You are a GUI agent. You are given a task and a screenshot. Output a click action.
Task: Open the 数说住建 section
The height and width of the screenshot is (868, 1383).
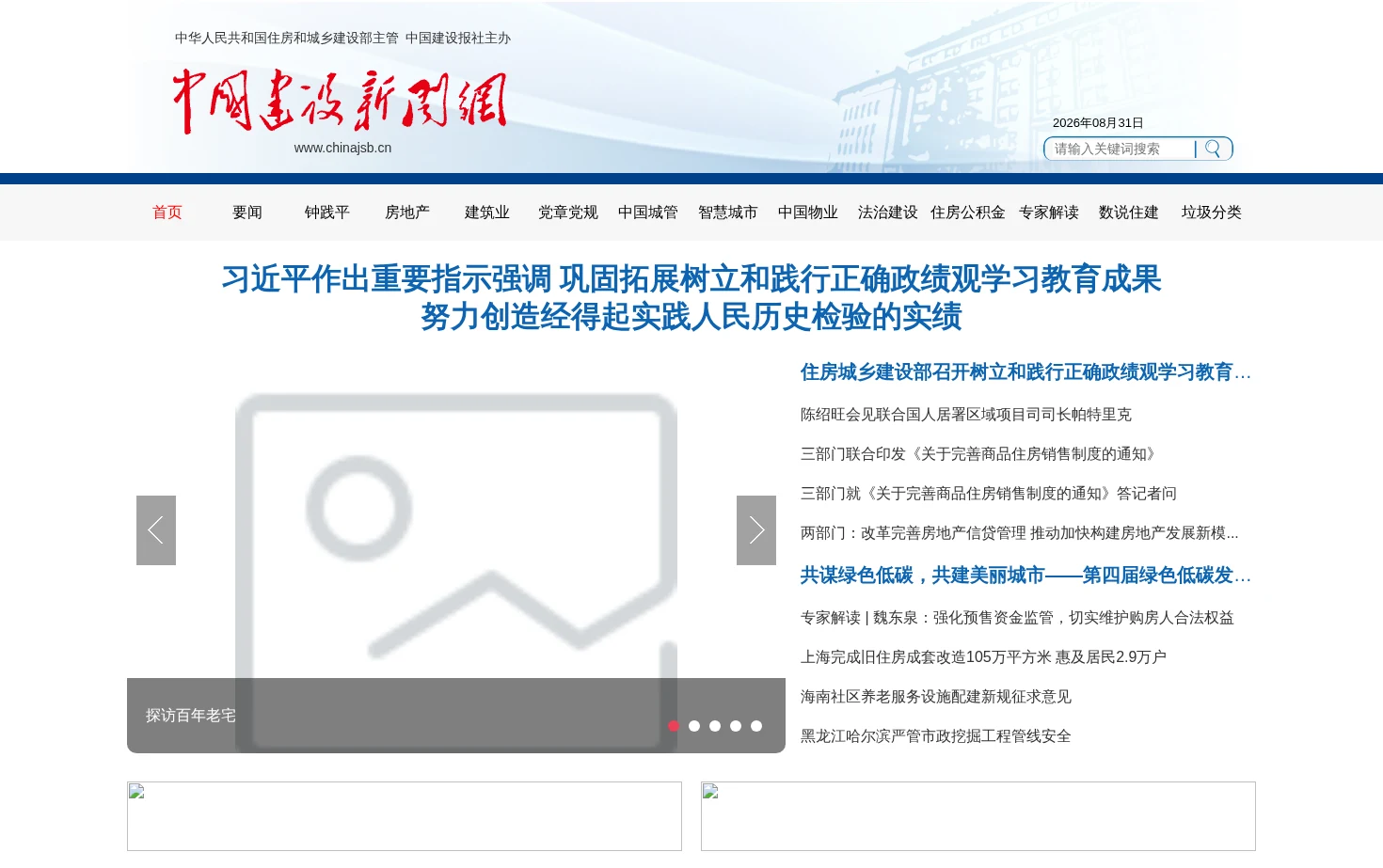1129,213
